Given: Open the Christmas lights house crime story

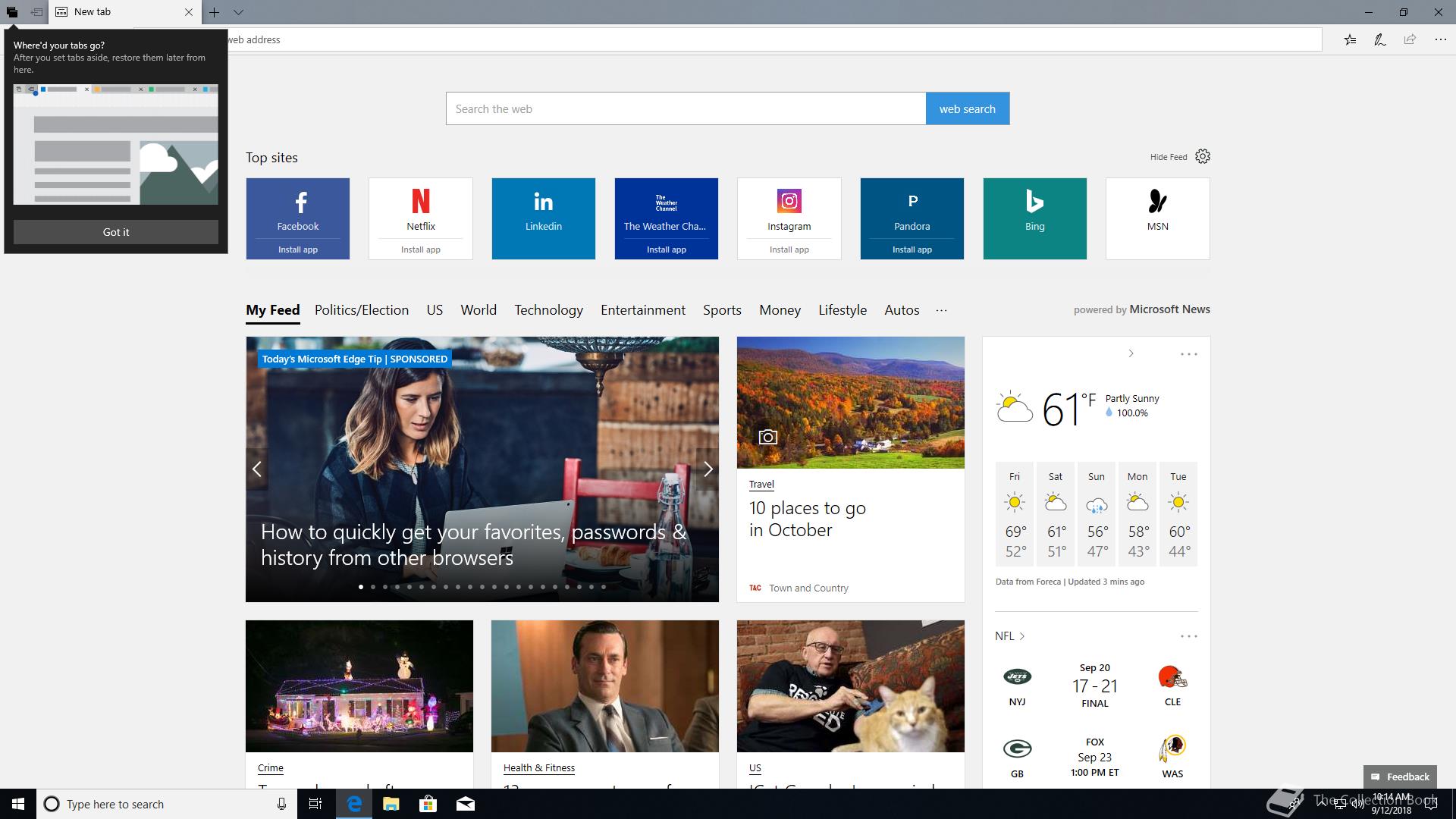Looking at the screenshot, I should (x=359, y=686).
